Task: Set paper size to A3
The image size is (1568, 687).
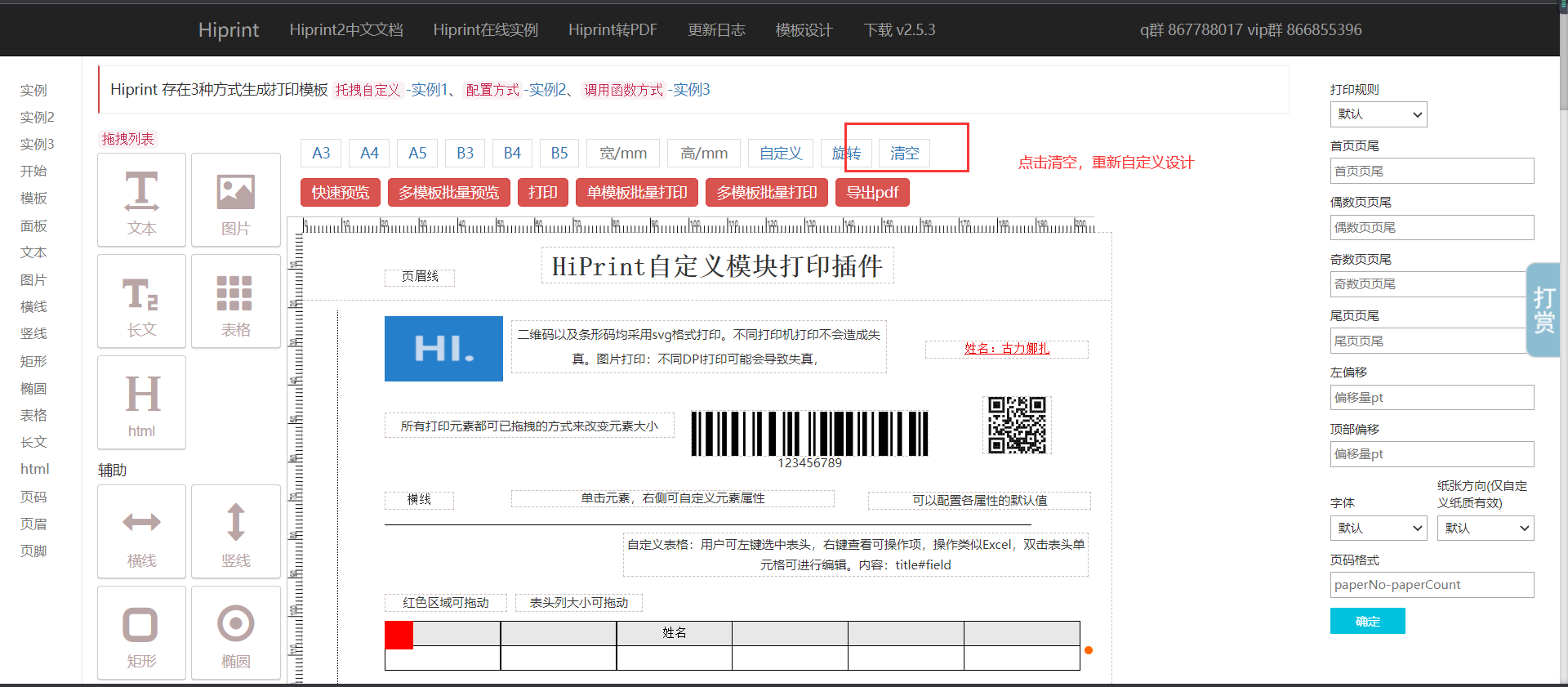Action: 321,153
